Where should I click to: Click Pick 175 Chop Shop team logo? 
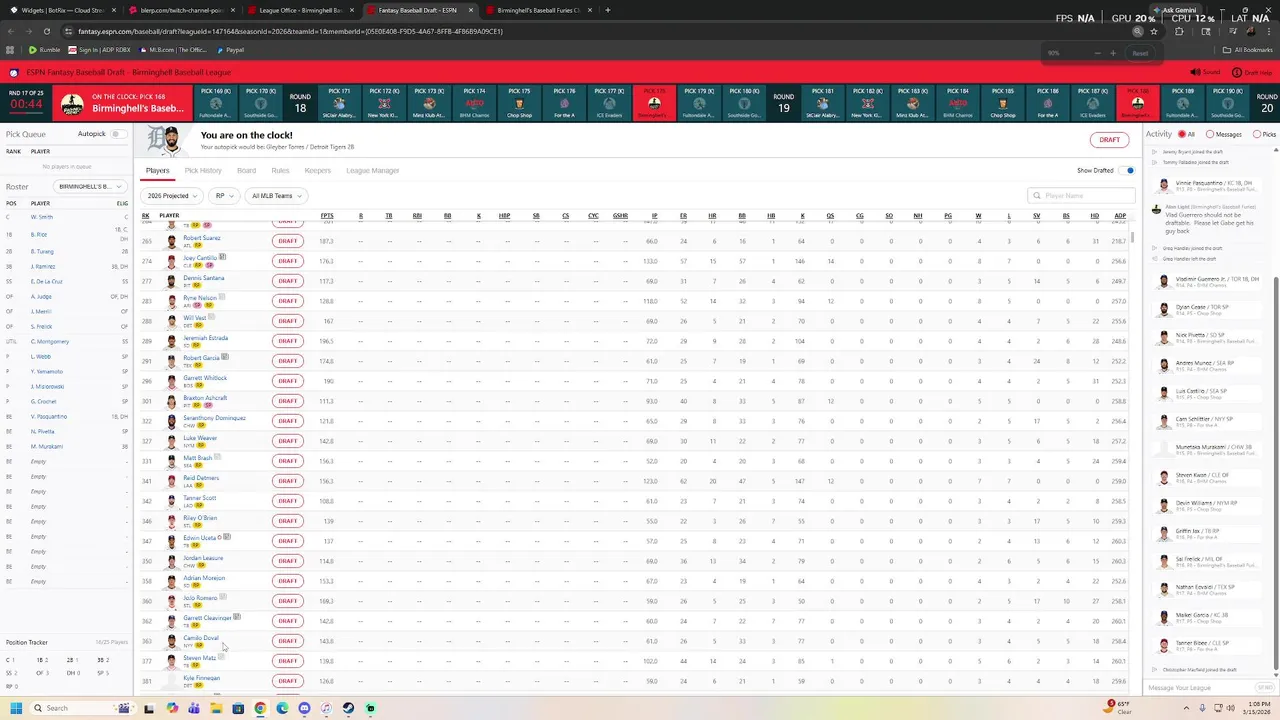click(519, 103)
